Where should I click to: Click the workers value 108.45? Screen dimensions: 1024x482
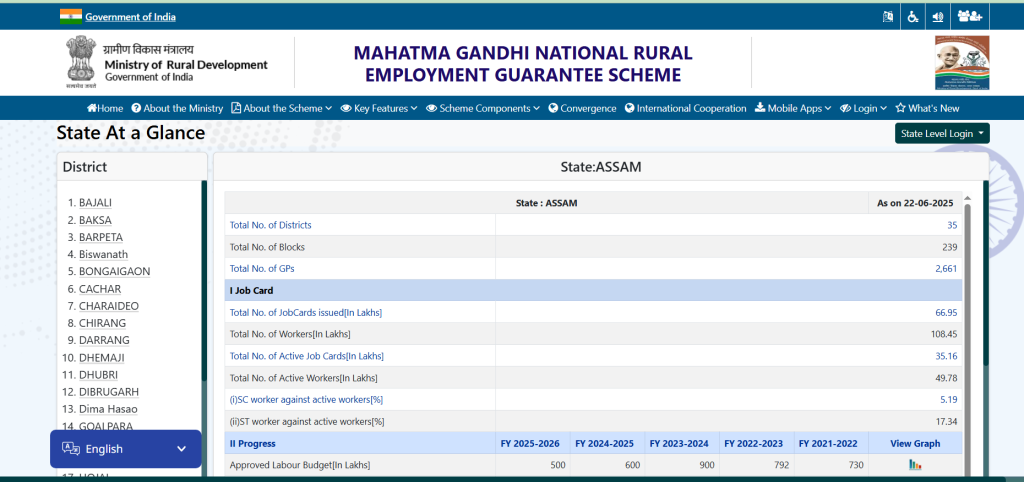coord(944,334)
